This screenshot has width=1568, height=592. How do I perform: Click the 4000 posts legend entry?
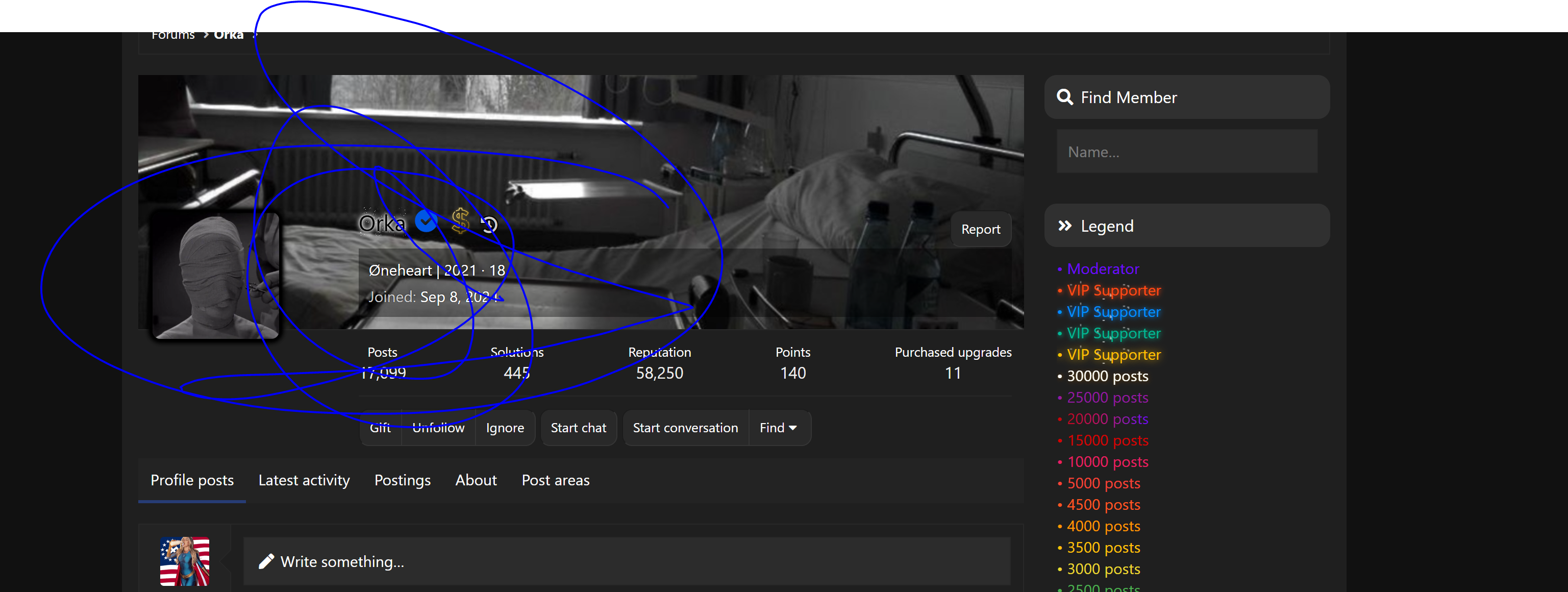1104,526
